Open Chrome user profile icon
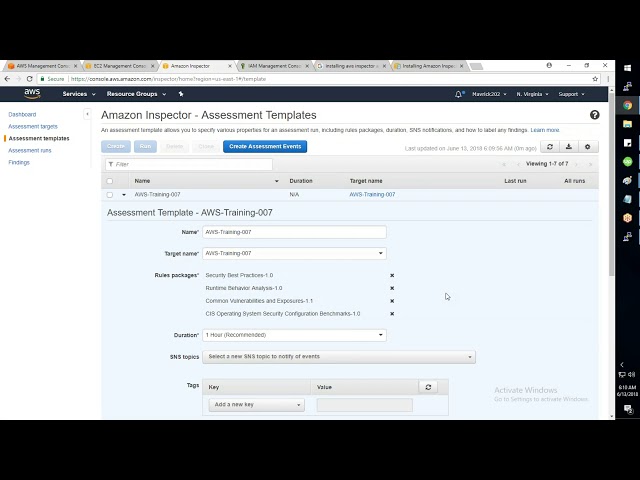640x480 pixels. pyautogui.click(x=549, y=65)
